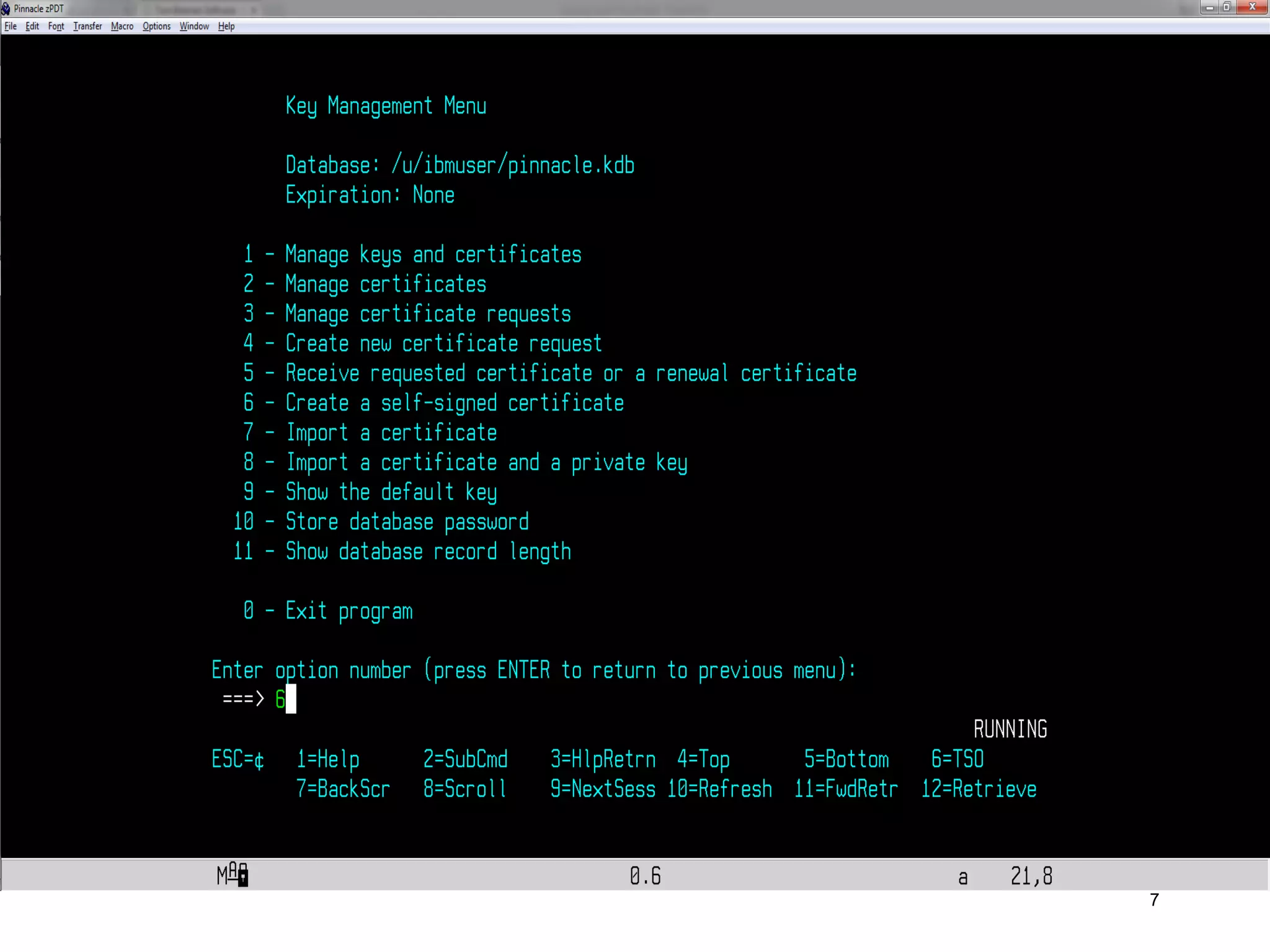Click the option entry field after the arrow
This screenshot has width=1270, height=952.
(285, 699)
